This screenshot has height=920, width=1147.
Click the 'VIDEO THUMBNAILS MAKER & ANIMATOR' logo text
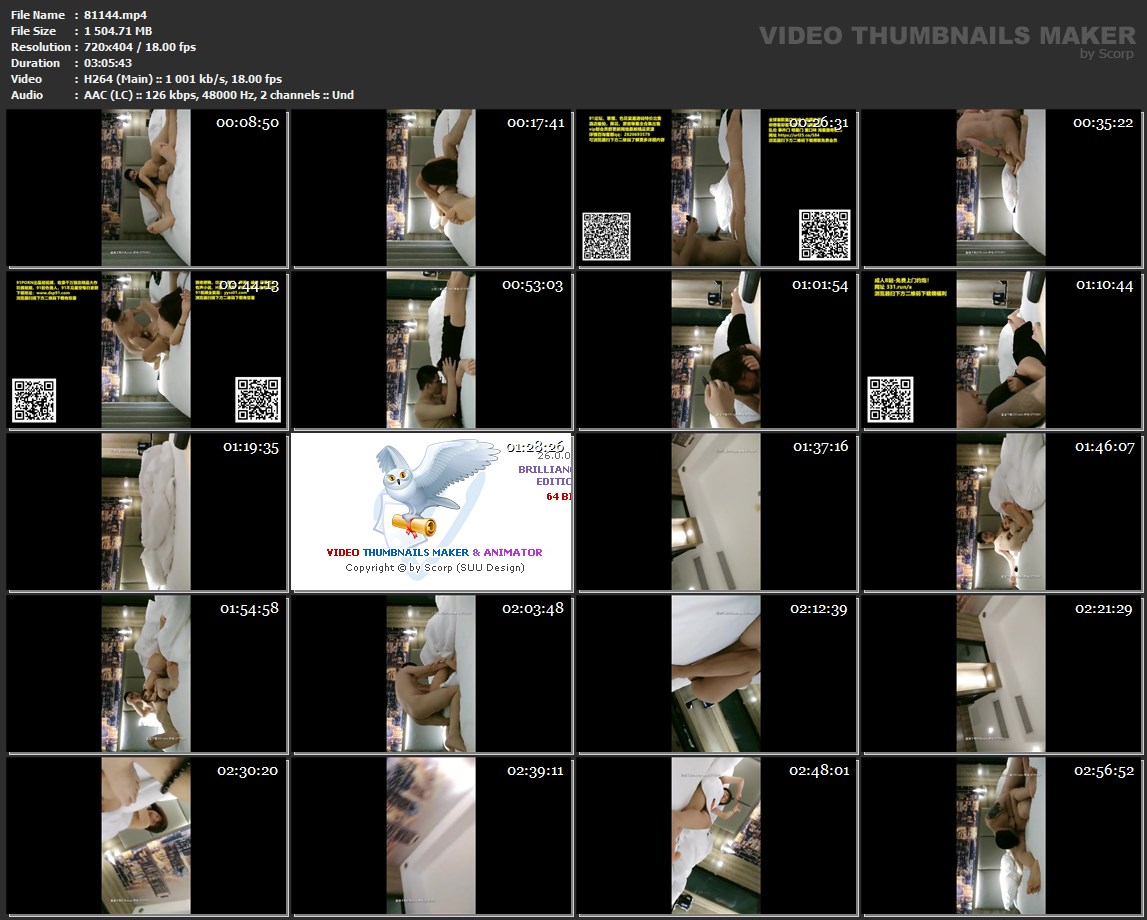coord(435,552)
